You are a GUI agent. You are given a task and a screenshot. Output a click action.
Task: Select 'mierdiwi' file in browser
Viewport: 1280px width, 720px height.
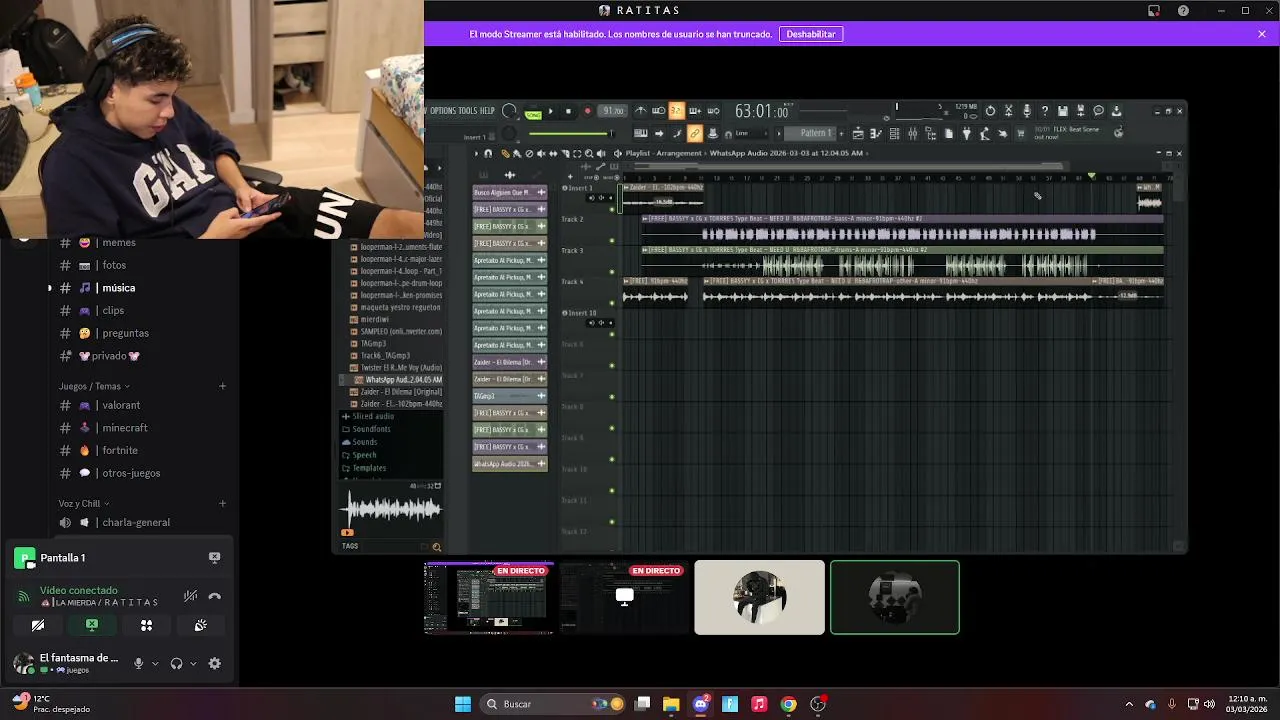point(374,320)
